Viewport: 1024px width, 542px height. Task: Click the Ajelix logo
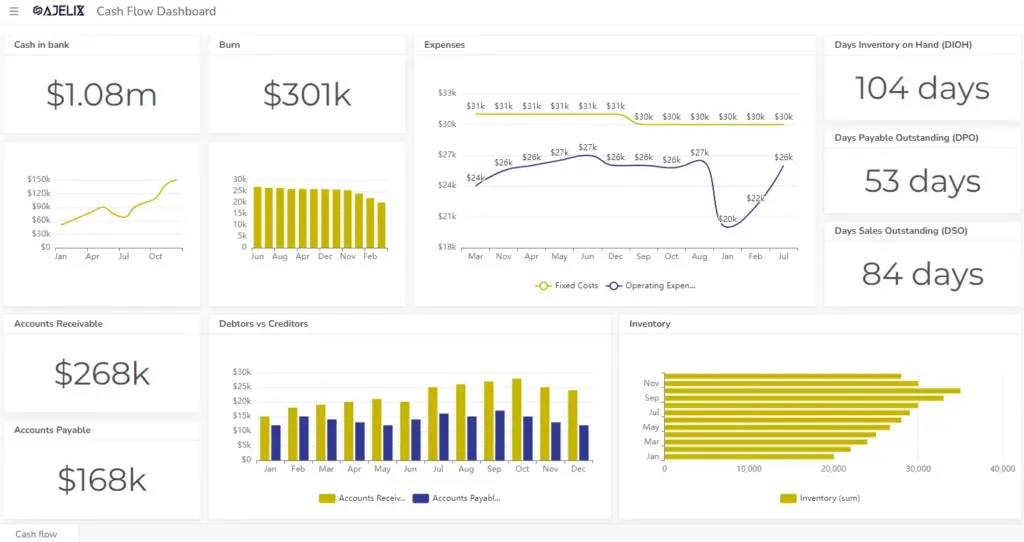[x=59, y=11]
